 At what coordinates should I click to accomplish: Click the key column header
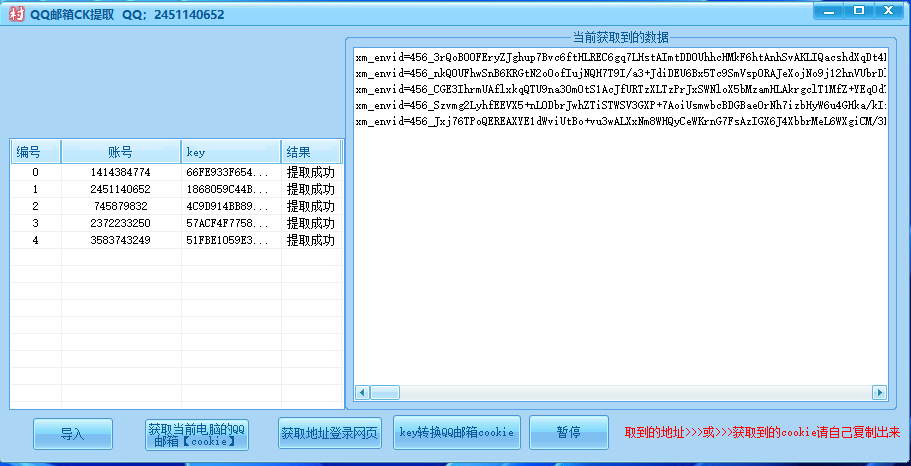[230, 152]
